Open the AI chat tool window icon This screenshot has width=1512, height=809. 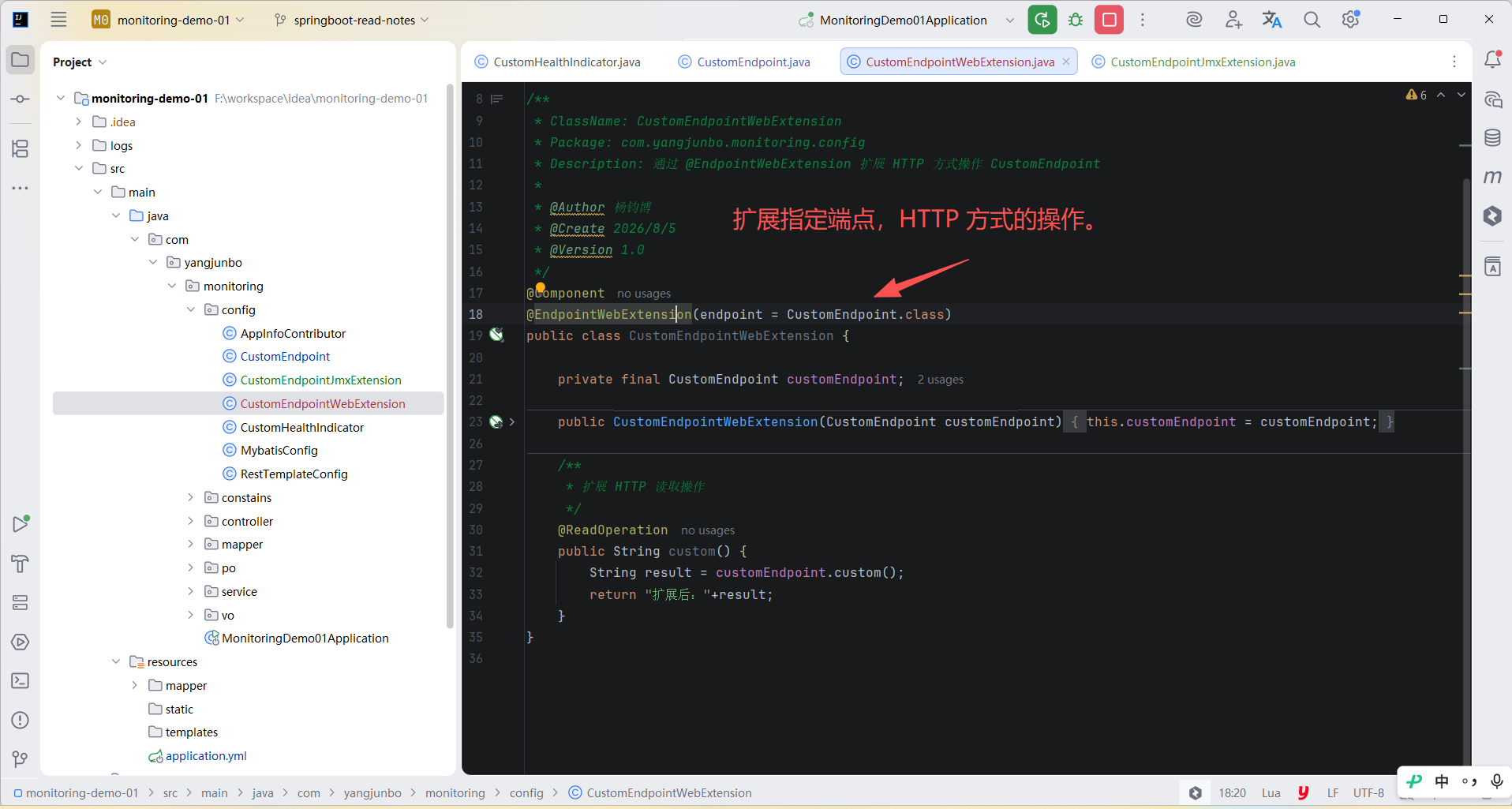(x=1492, y=99)
